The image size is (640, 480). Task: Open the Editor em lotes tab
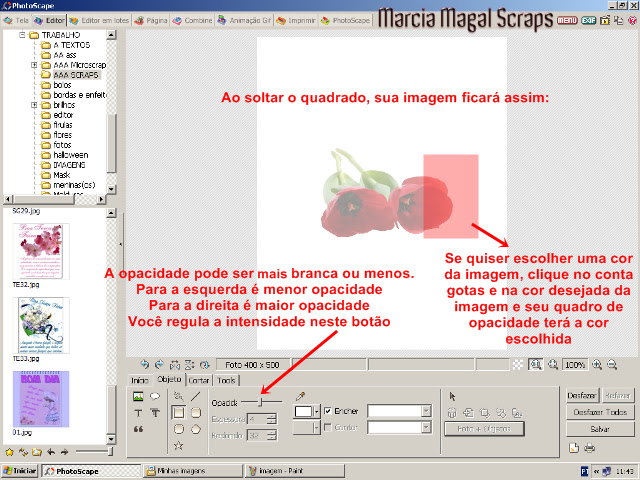tap(99, 20)
